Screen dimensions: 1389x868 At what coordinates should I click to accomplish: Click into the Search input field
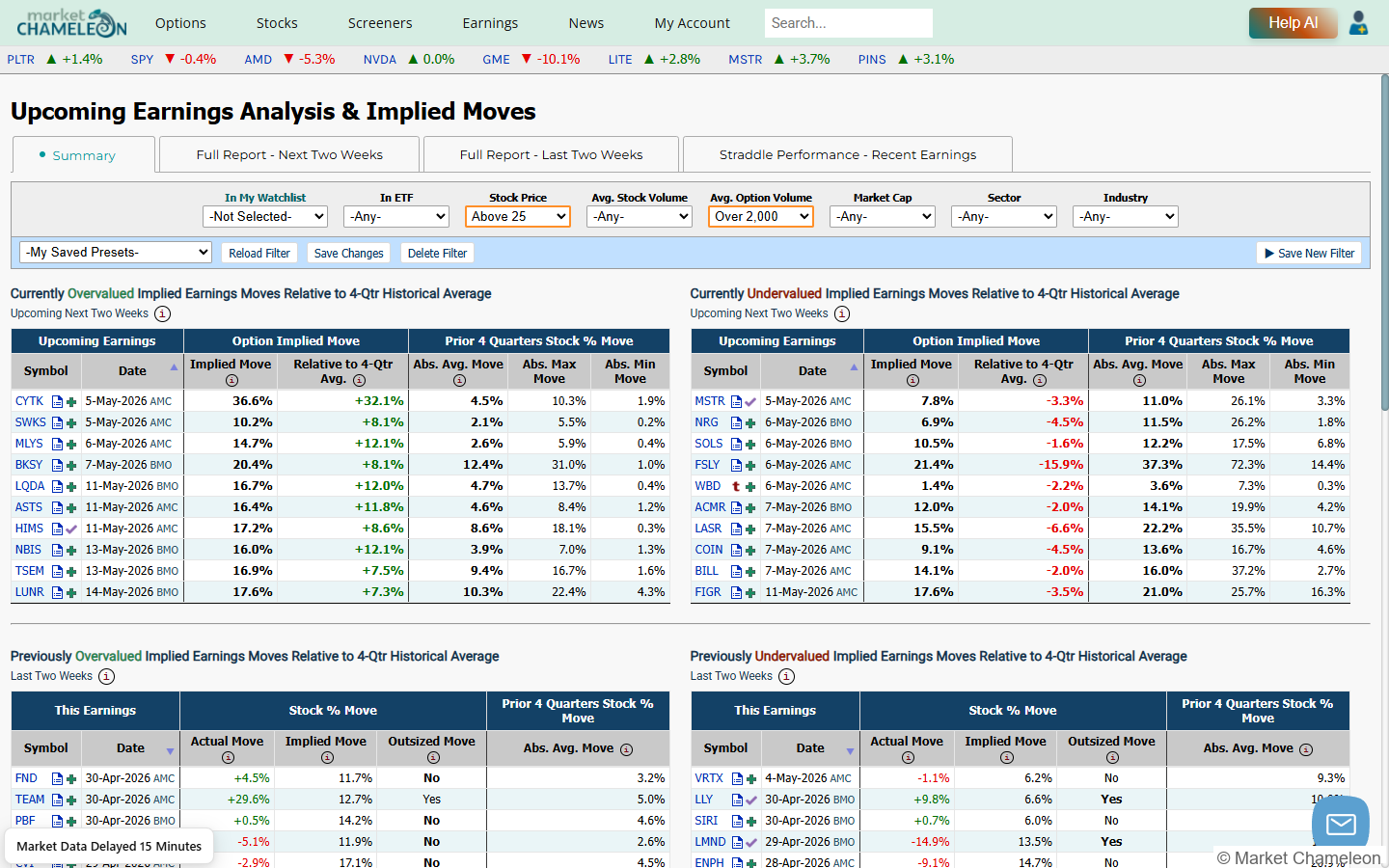click(x=849, y=23)
